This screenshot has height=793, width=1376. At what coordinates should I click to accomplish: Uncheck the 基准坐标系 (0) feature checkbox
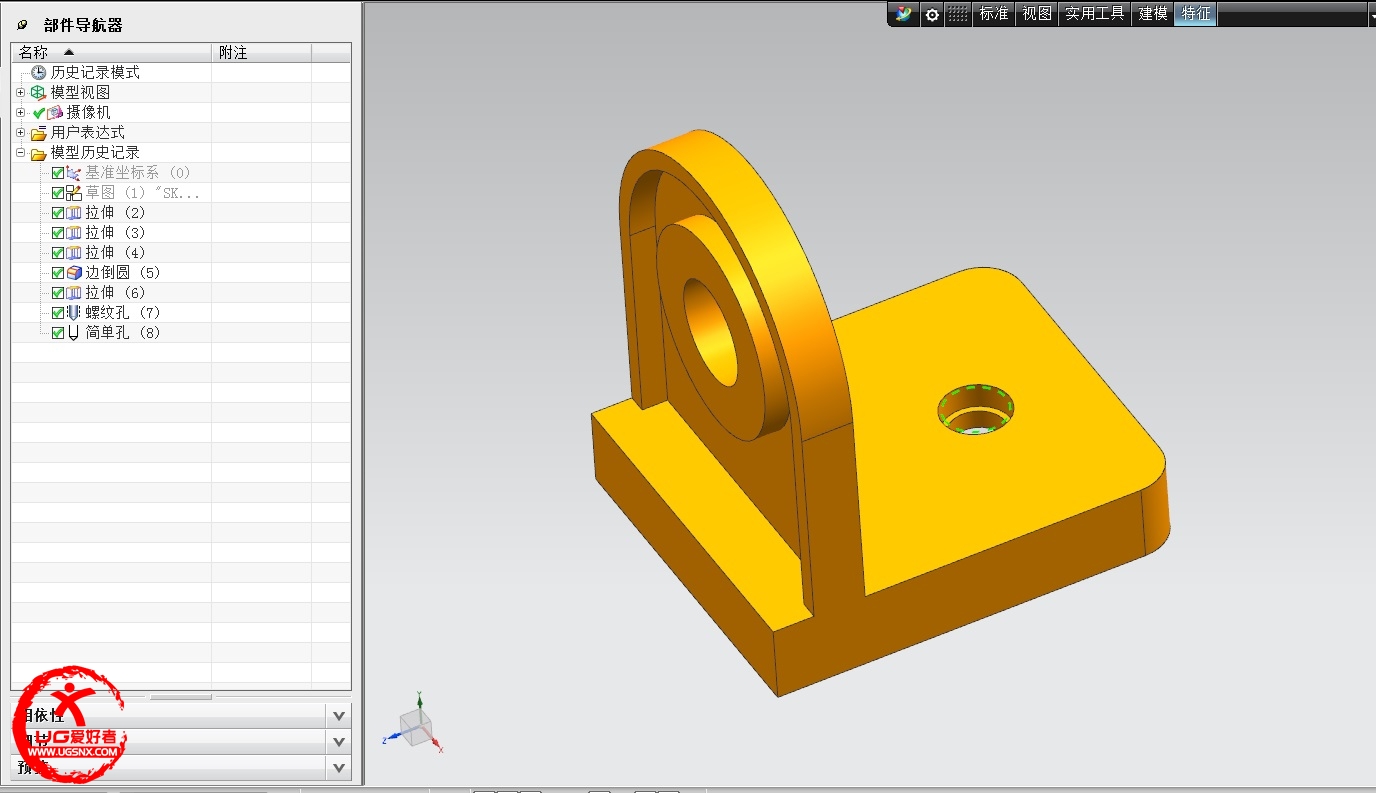point(58,173)
